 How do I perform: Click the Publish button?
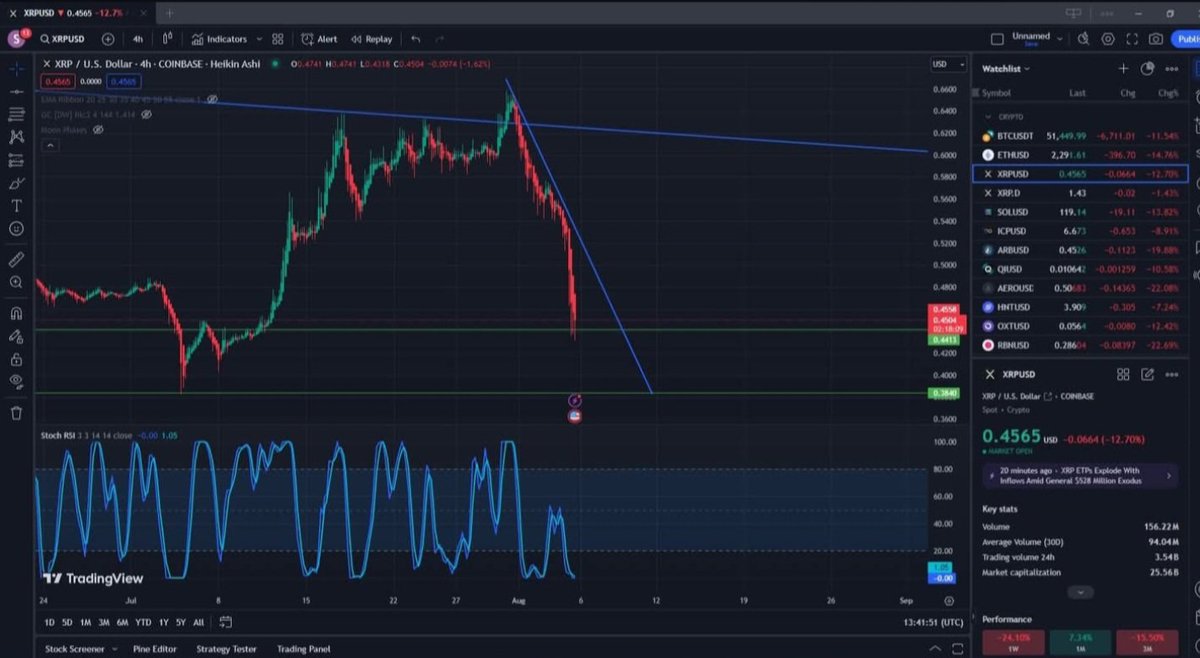pyautogui.click(x=1187, y=39)
